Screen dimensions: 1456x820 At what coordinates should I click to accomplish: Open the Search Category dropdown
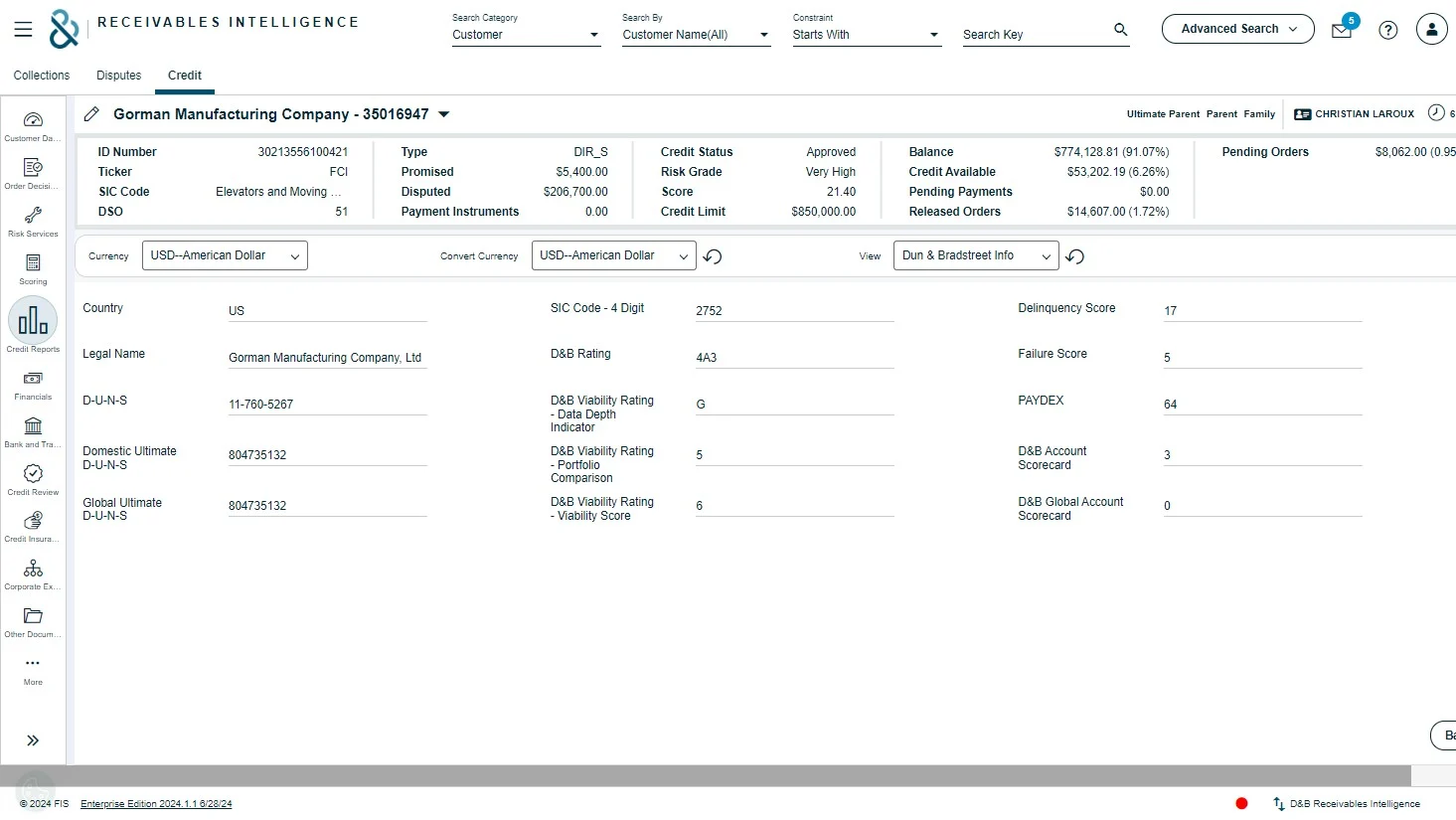coord(526,35)
